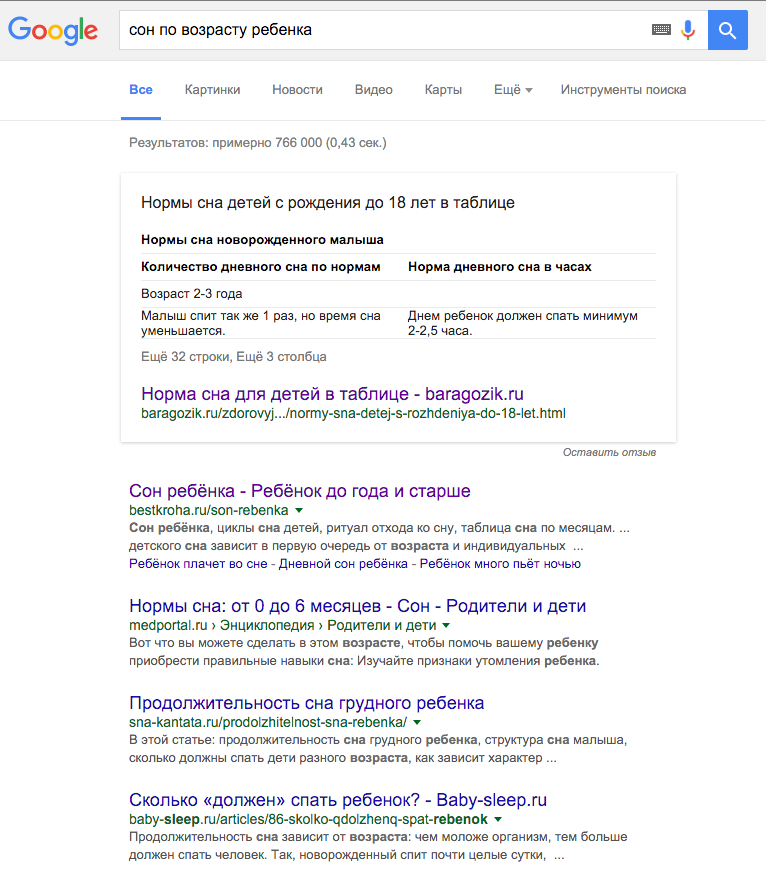This screenshot has height=874, width=766.
Task: Open the Дневной сон ребёнка sitelink
Action: [x=343, y=564]
